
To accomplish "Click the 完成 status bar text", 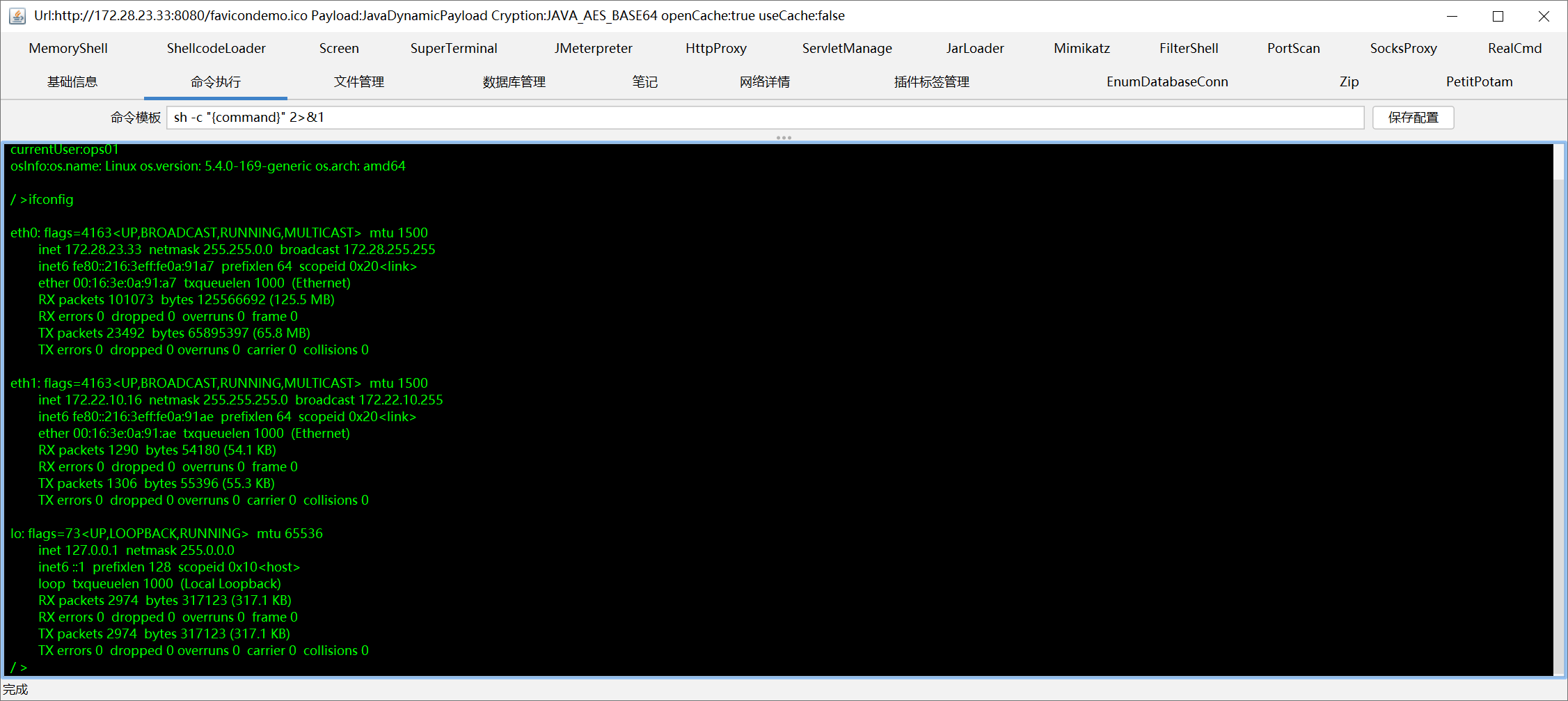I will [x=15, y=689].
